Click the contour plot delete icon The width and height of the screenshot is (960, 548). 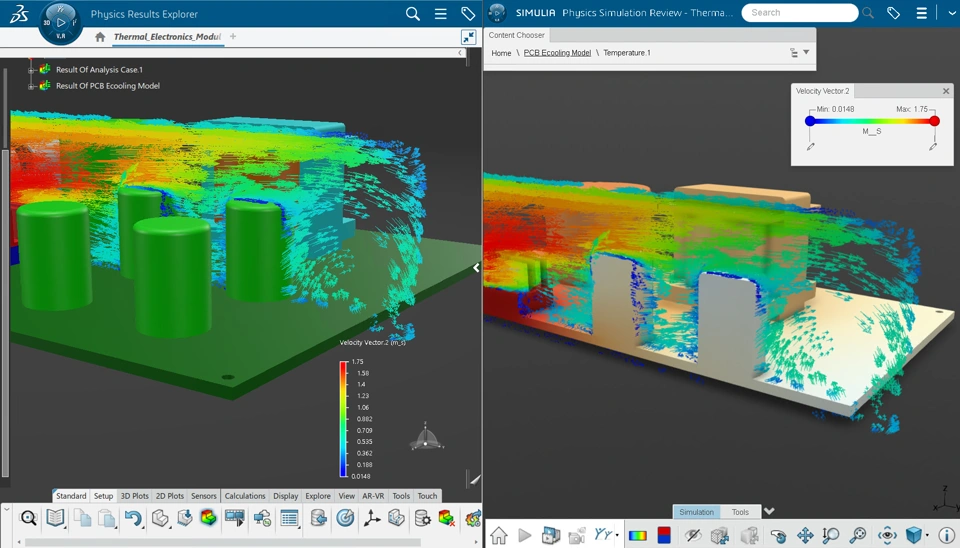click(x=446, y=519)
